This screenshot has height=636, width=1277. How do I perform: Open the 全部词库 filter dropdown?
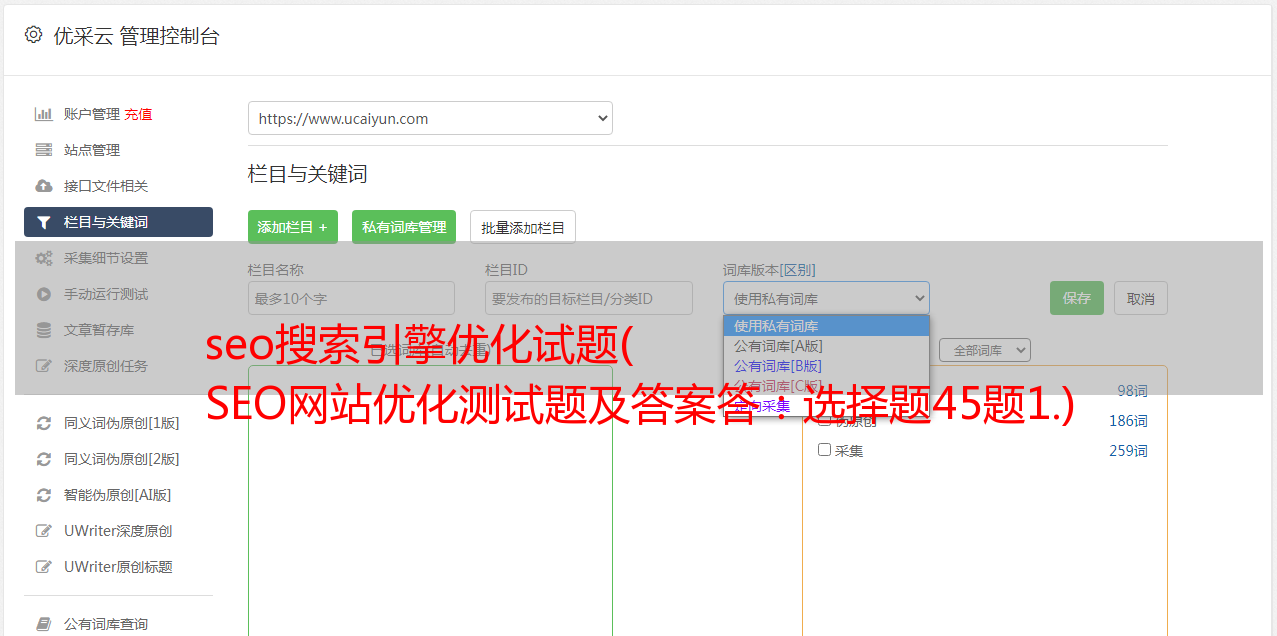[x=985, y=350]
